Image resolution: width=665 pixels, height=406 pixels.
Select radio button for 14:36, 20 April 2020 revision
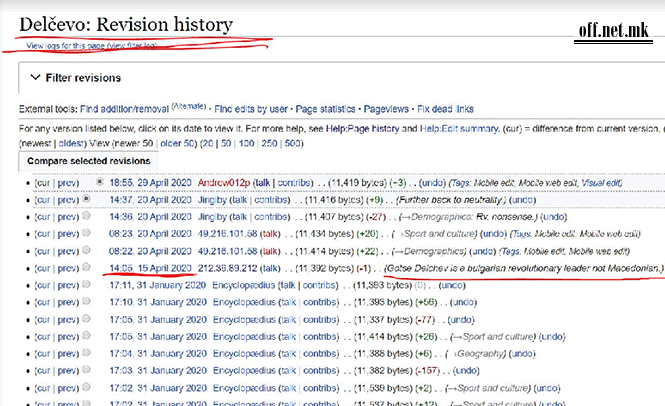click(86, 216)
